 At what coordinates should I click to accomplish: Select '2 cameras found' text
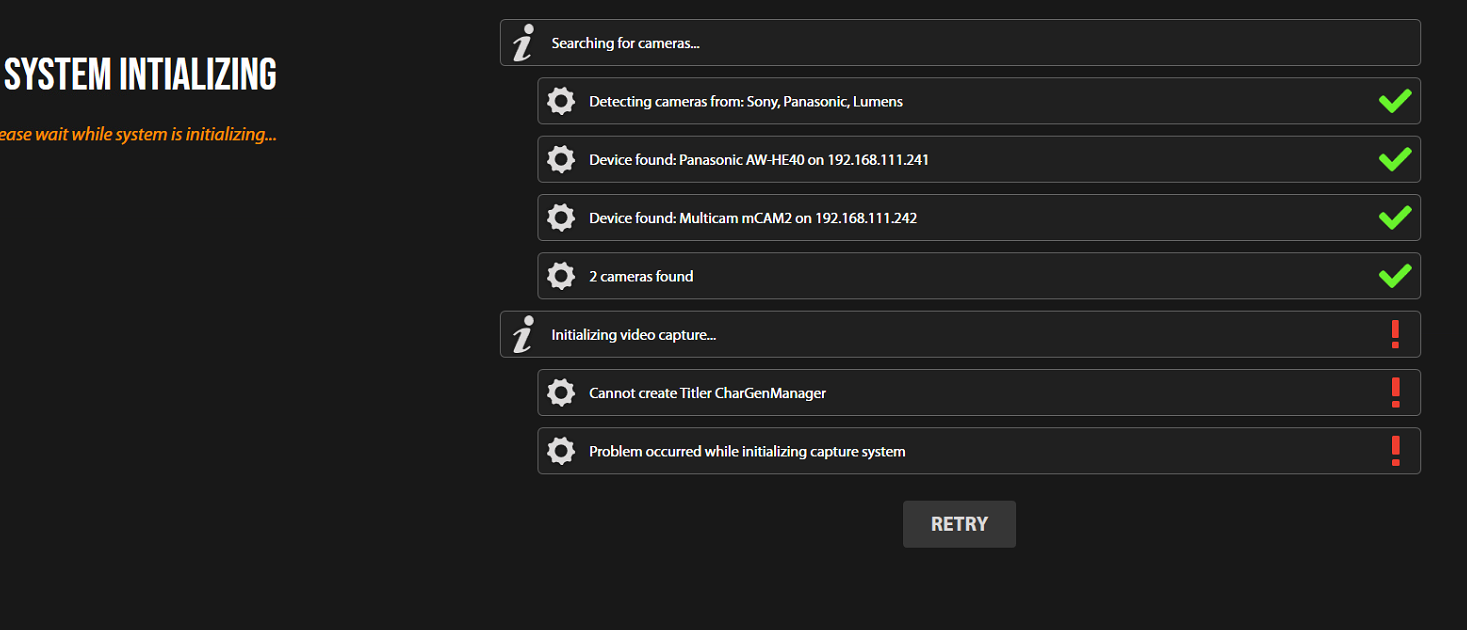tap(641, 277)
